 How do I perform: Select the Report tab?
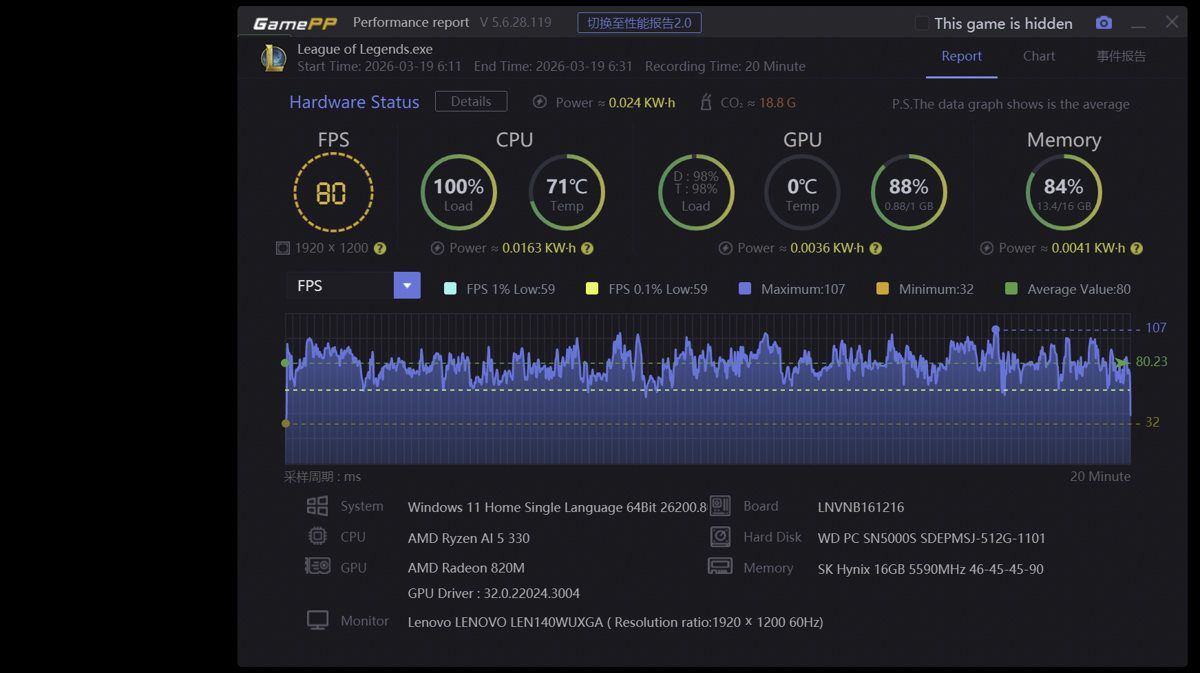click(x=961, y=56)
